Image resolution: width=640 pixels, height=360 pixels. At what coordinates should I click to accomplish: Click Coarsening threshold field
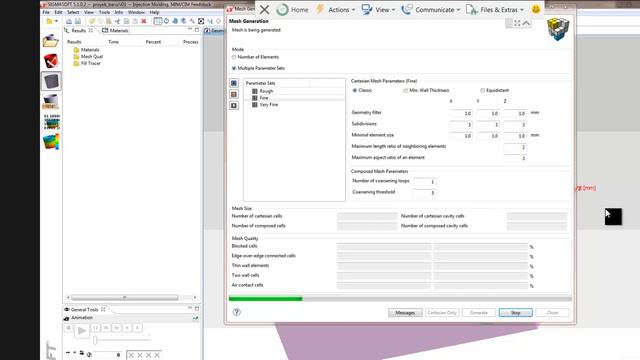424,193
